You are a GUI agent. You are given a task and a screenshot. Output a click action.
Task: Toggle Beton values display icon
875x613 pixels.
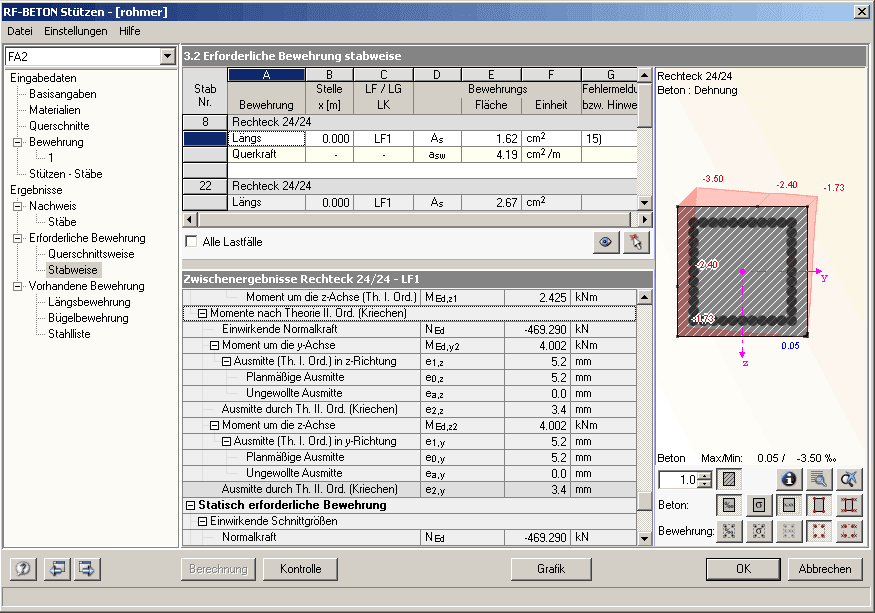pos(789,505)
